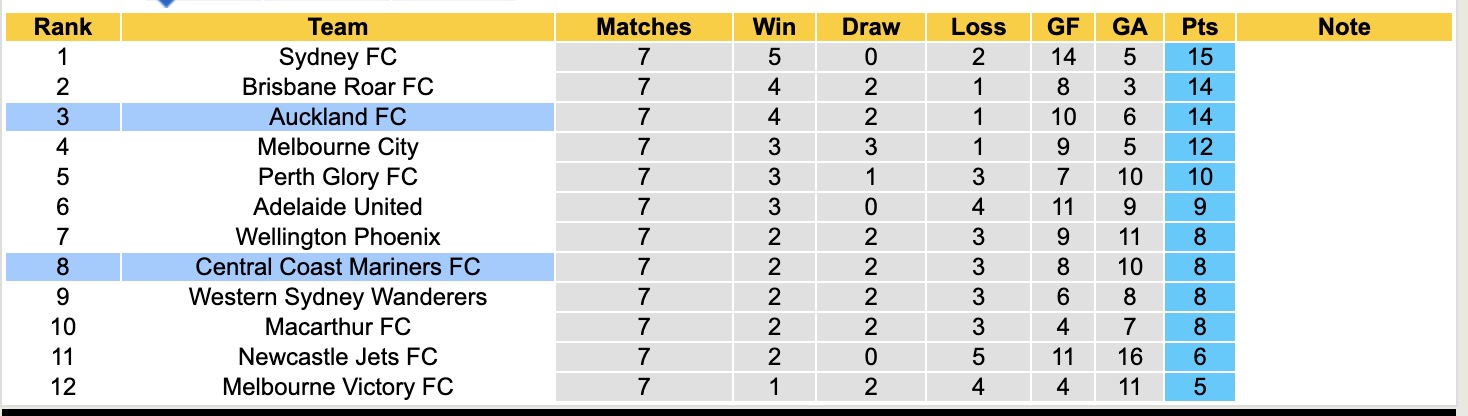1468x416 pixels.
Task: Click the Note column header
Action: pyautogui.click(x=1344, y=27)
